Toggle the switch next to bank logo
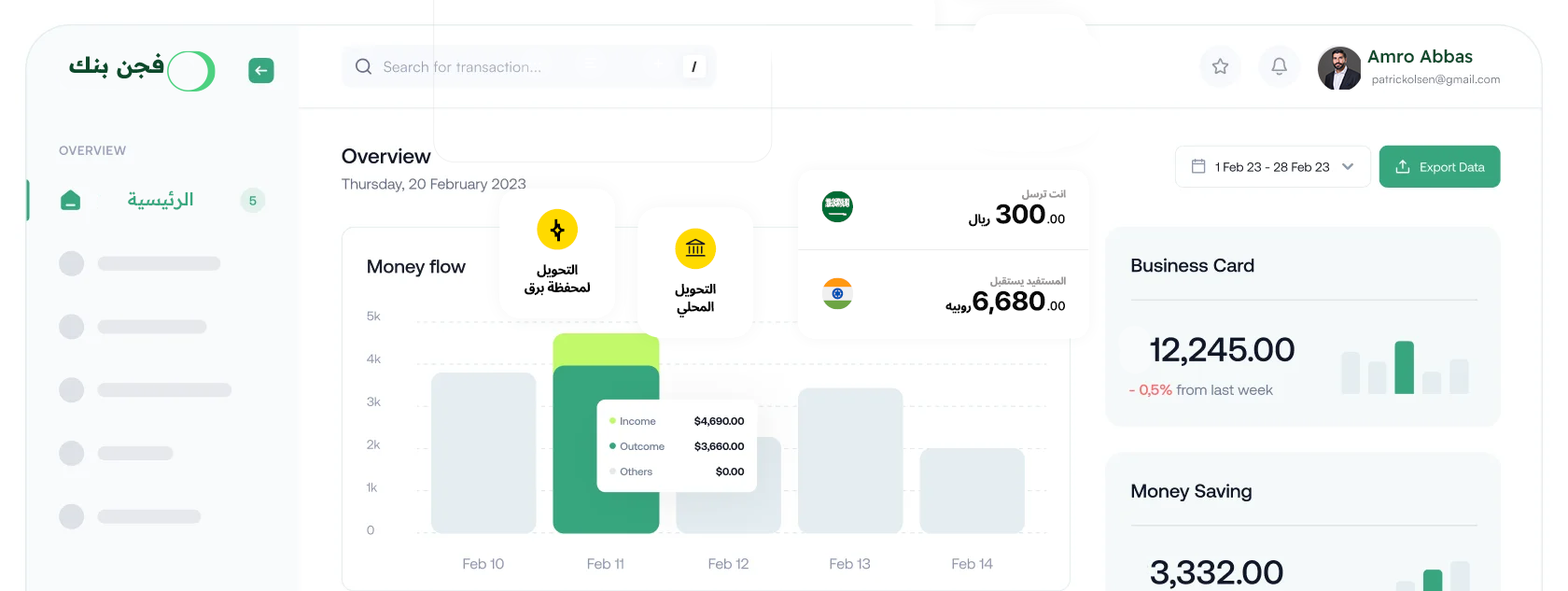This screenshot has height=591, width=1568. pyautogui.click(x=191, y=71)
